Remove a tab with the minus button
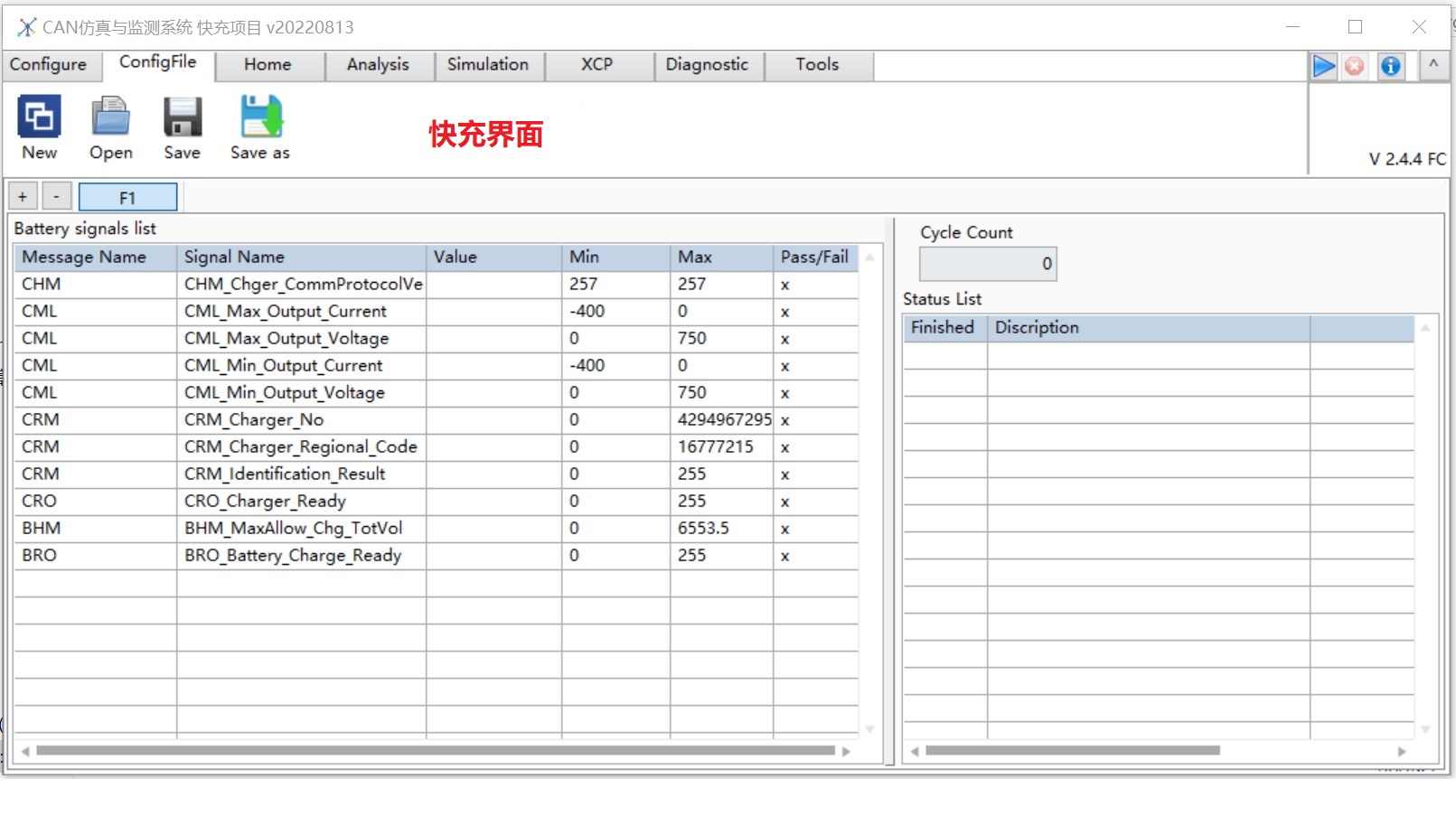Screen dimensions: 1456x835 point(56,197)
